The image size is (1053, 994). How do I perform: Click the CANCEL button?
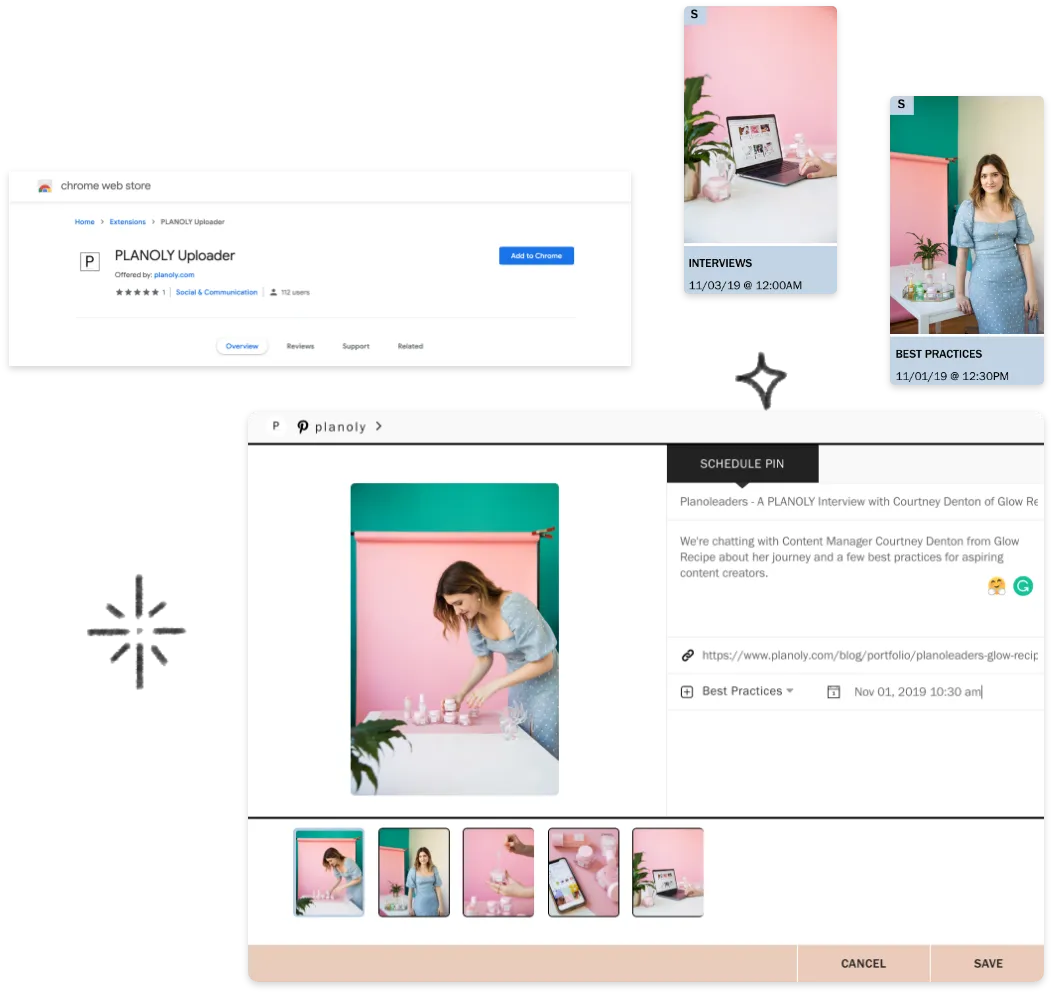point(863,963)
